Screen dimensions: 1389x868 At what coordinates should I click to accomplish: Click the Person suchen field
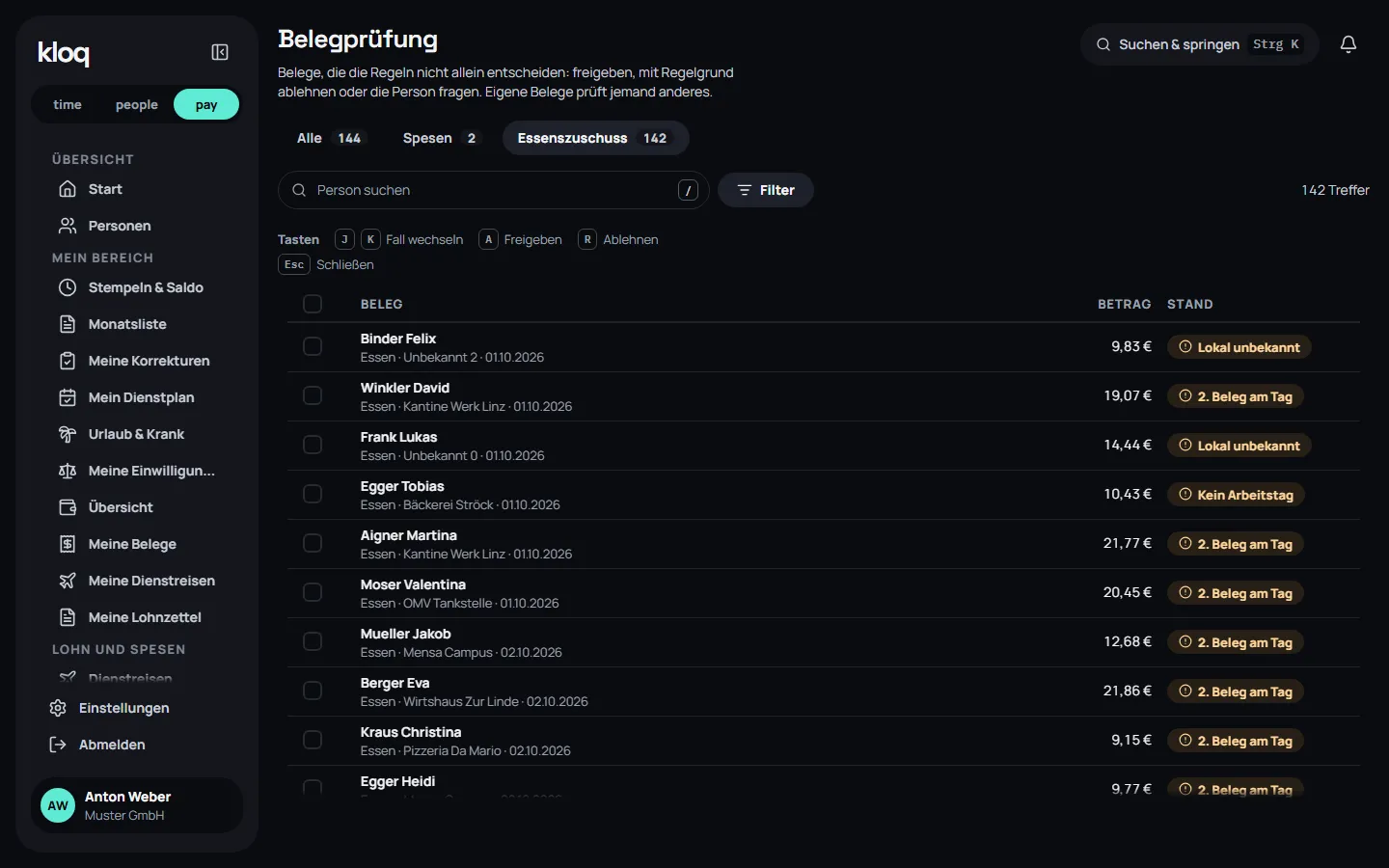493,190
